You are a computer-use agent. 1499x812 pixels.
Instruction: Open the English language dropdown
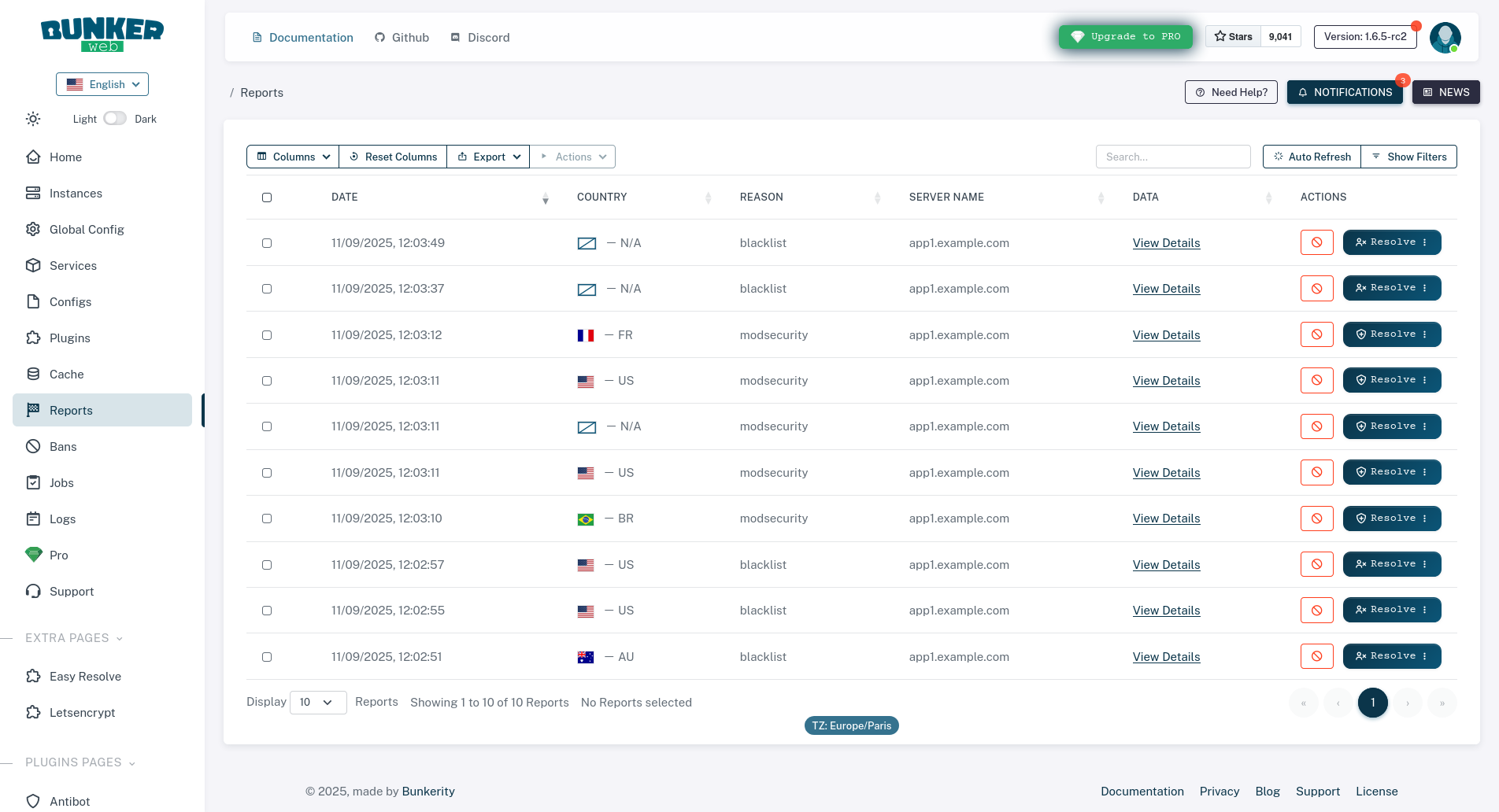pyautogui.click(x=102, y=84)
